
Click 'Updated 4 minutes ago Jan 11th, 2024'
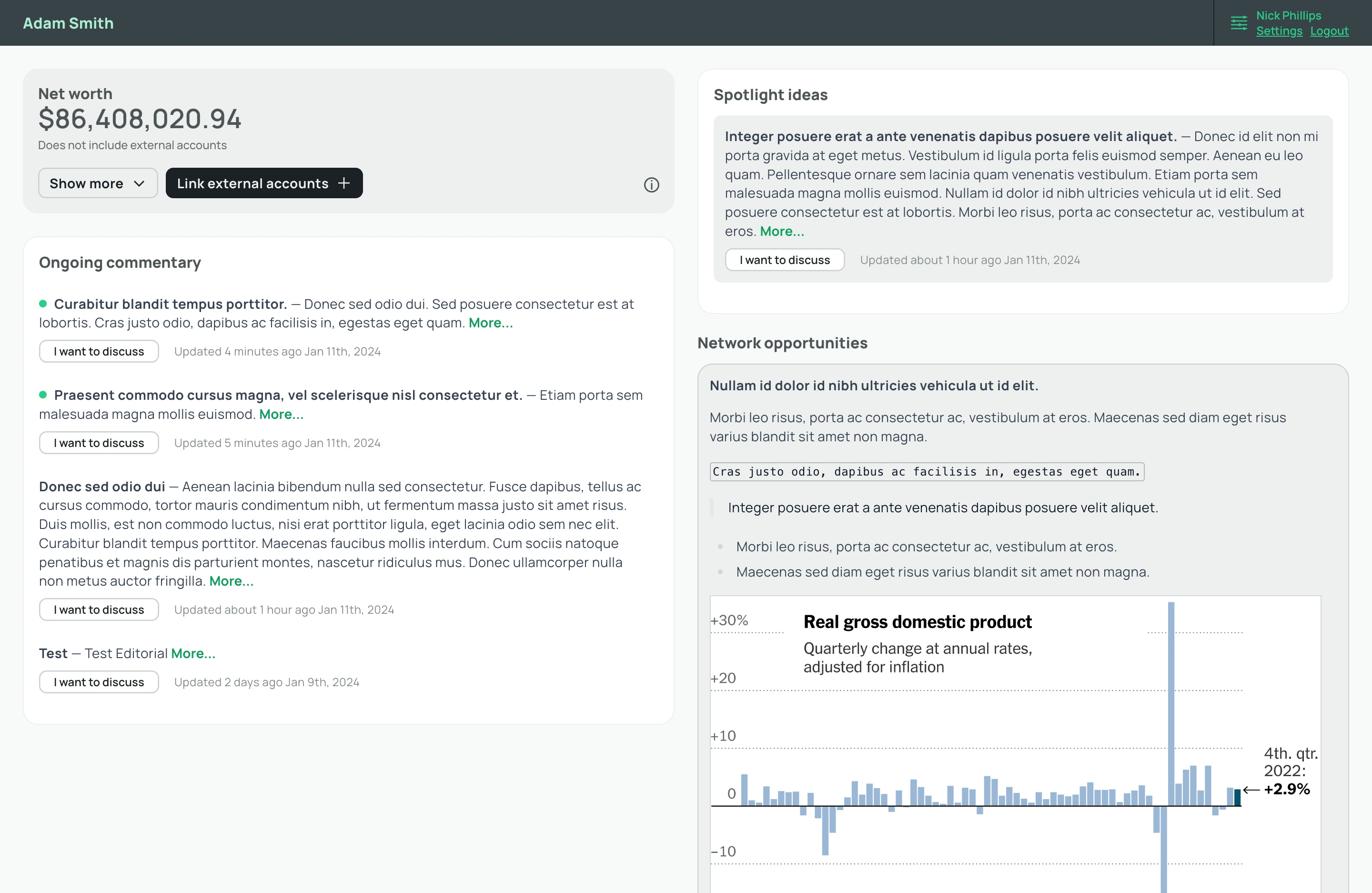point(277,352)
